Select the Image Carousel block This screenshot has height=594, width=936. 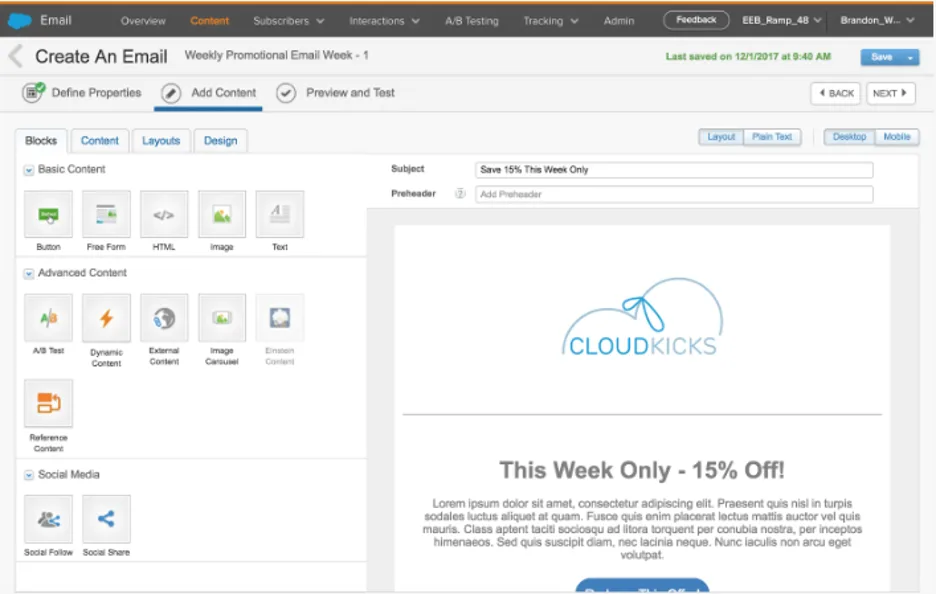click(222, 318)
